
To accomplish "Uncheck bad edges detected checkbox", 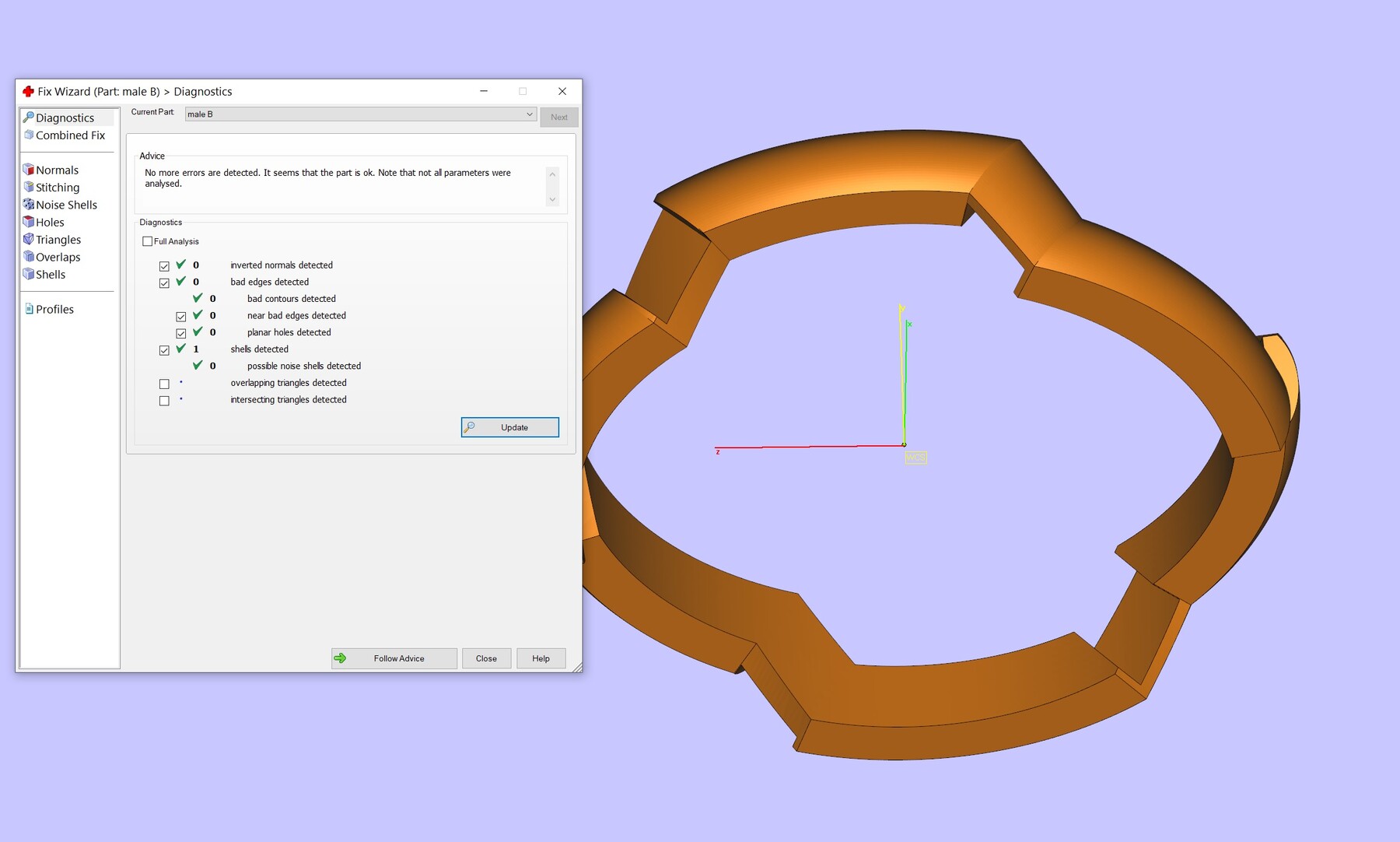I will [x=164, y=283].
